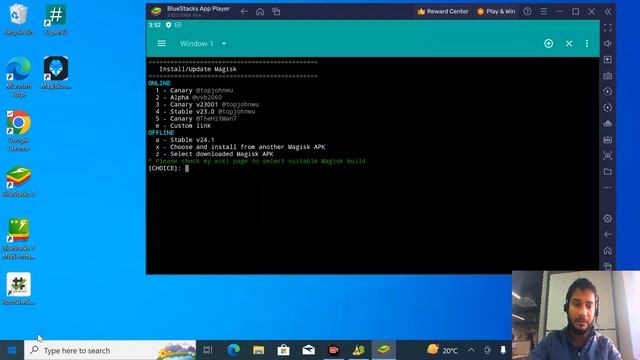Close the current terminal window tab
Screen dimensions: 640x360
tap(569, 43)
